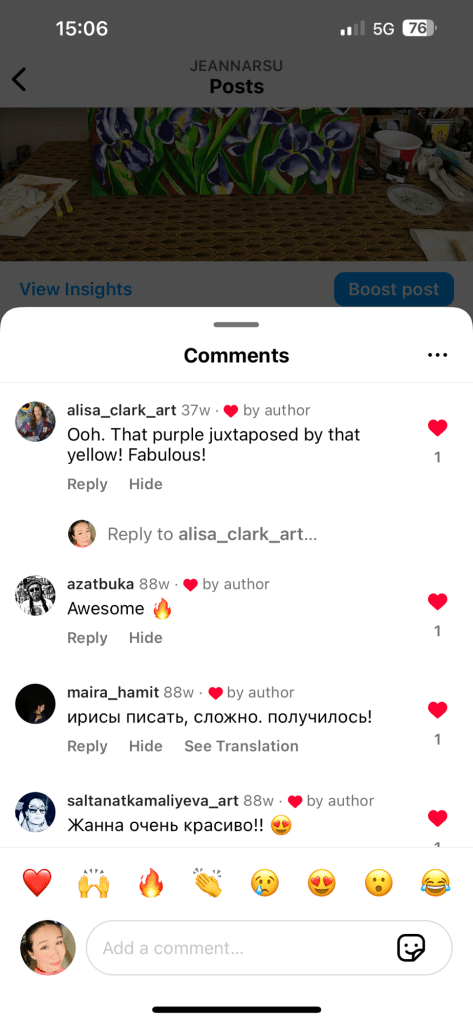Toggle the like heart on maira_hamit's comment

437,710
